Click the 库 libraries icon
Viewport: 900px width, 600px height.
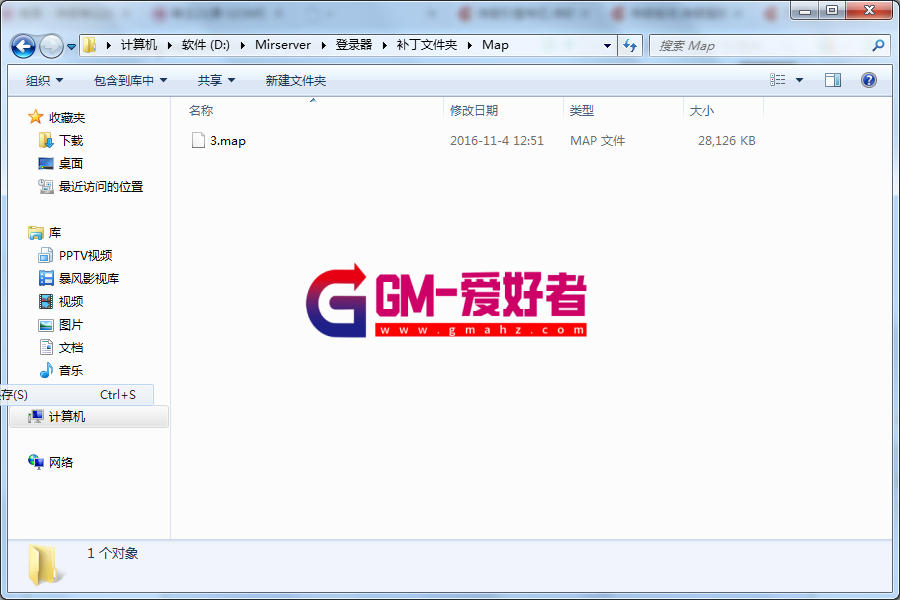pyautogui.click(x=36, y=233)
